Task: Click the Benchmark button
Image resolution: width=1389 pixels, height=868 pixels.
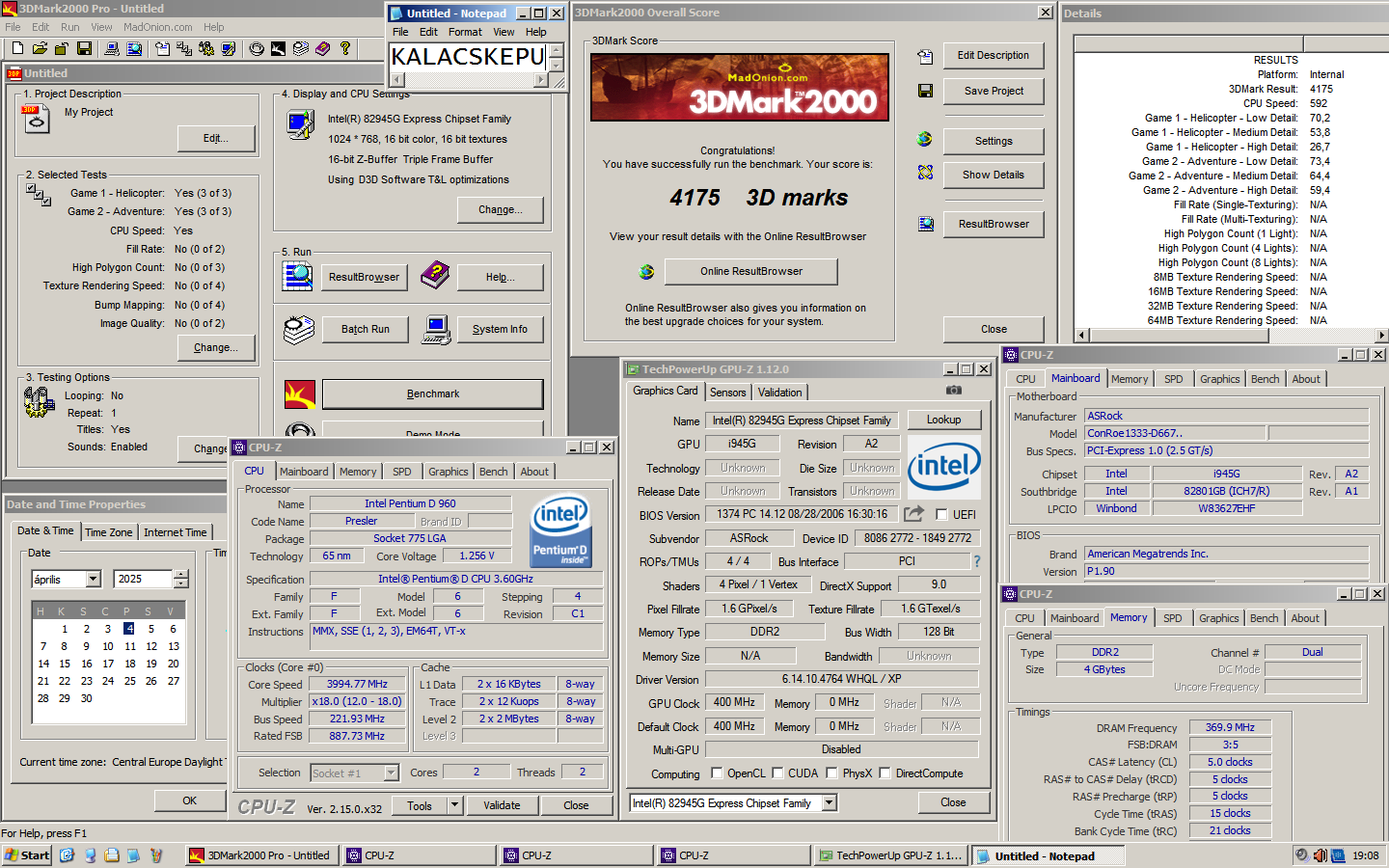Action: (x=433, y=393)
